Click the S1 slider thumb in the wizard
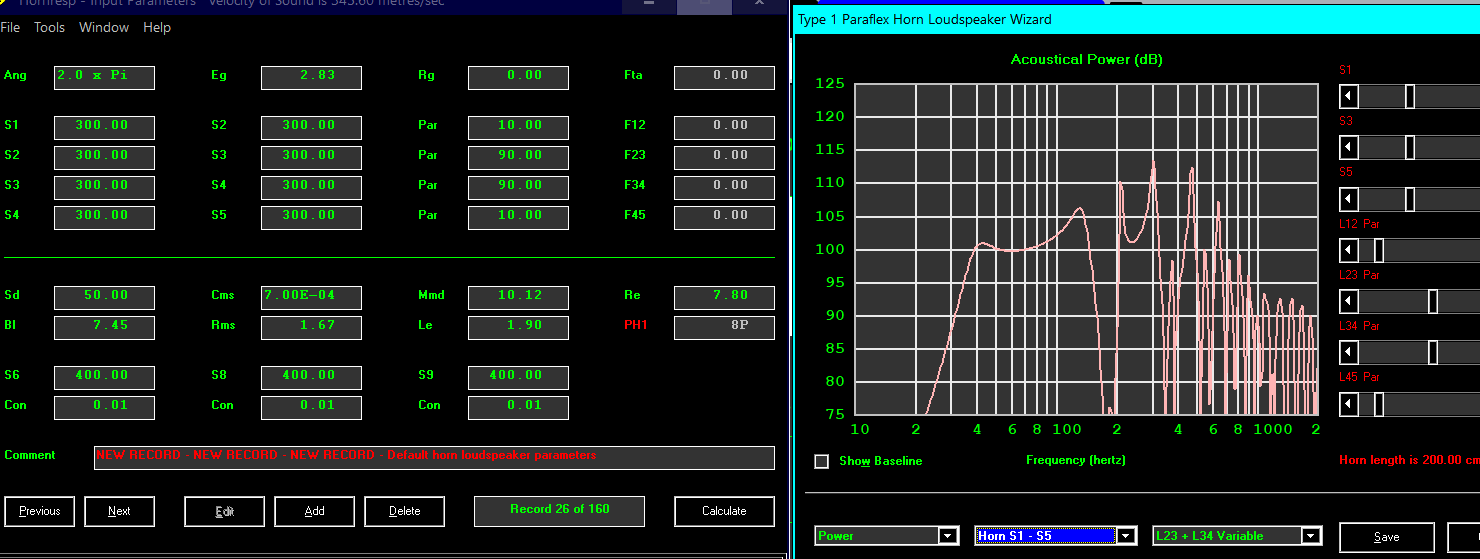Screen dimensions: 1480x559 1410,96
